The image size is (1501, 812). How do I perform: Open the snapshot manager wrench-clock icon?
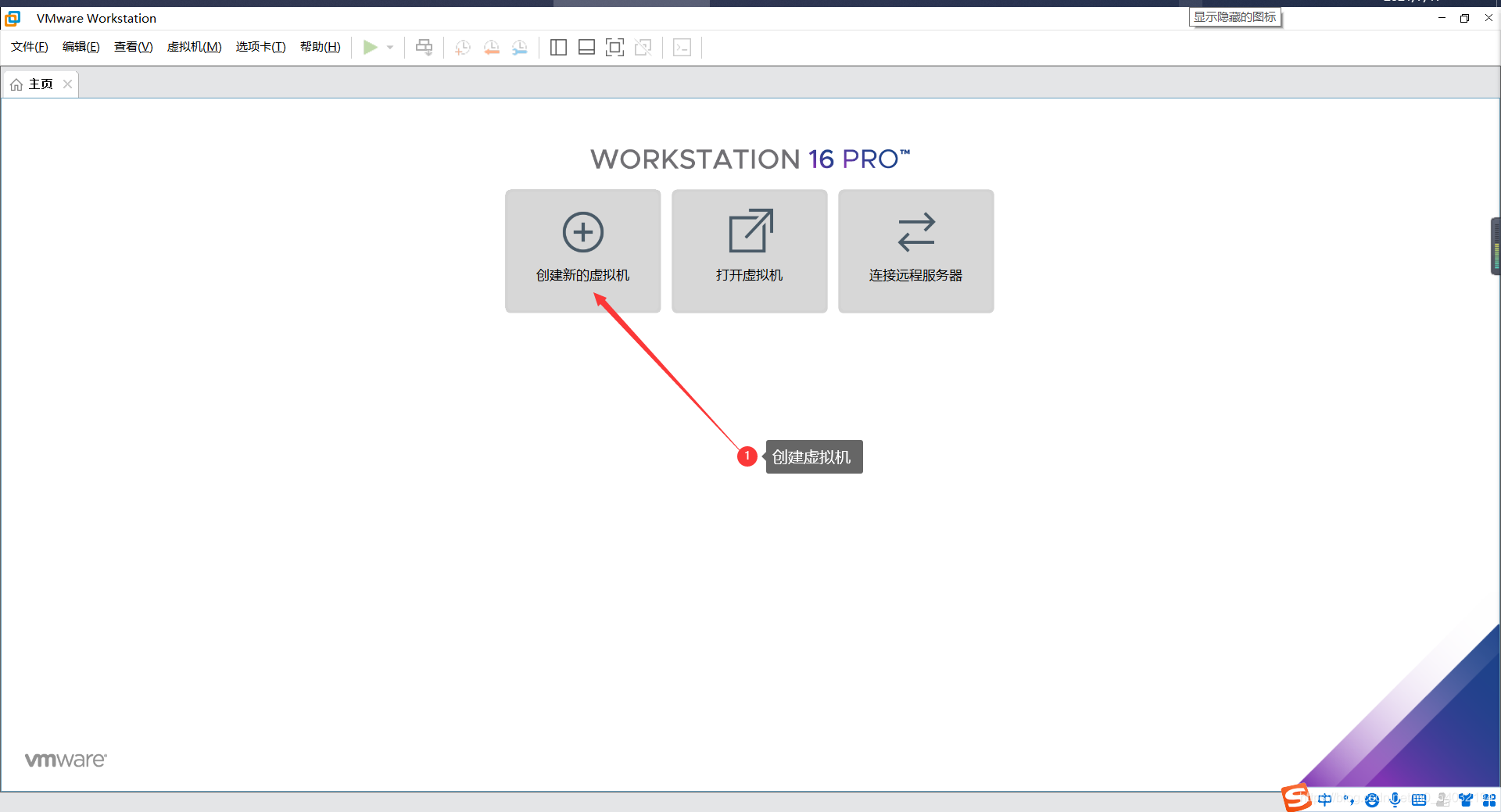520,48
